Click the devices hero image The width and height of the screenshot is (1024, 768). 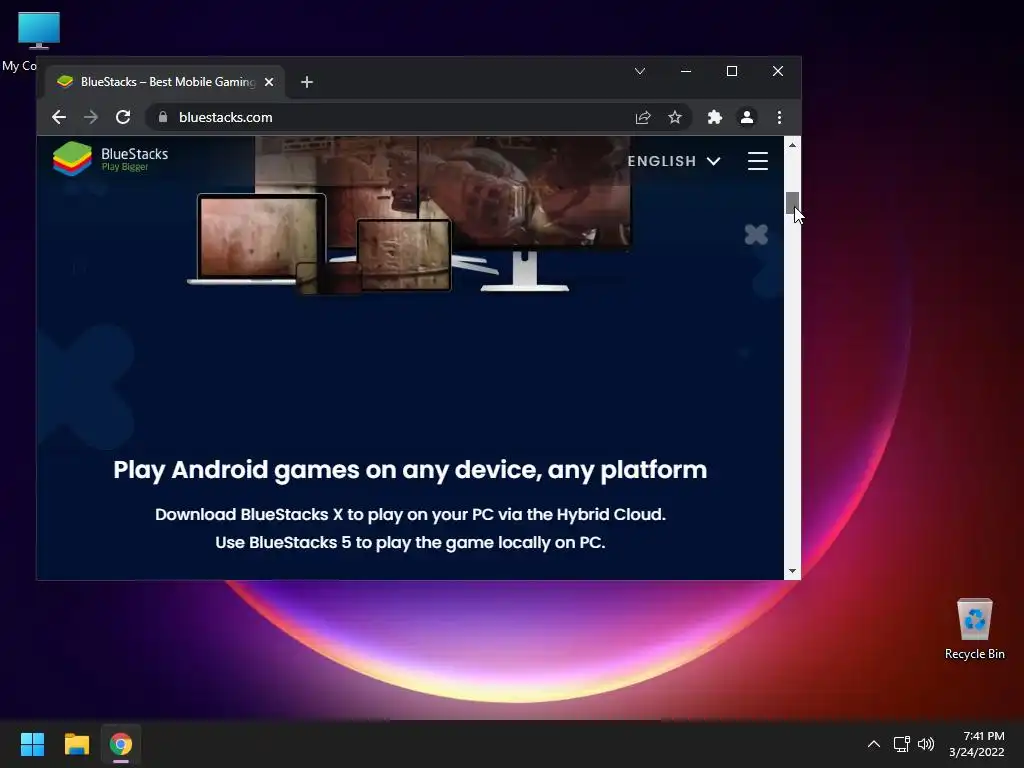tap(410, 216)
